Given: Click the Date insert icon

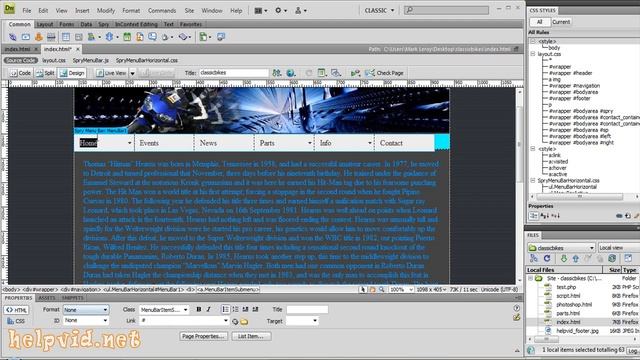Looking at the screenshot, I should pos(127,37).
